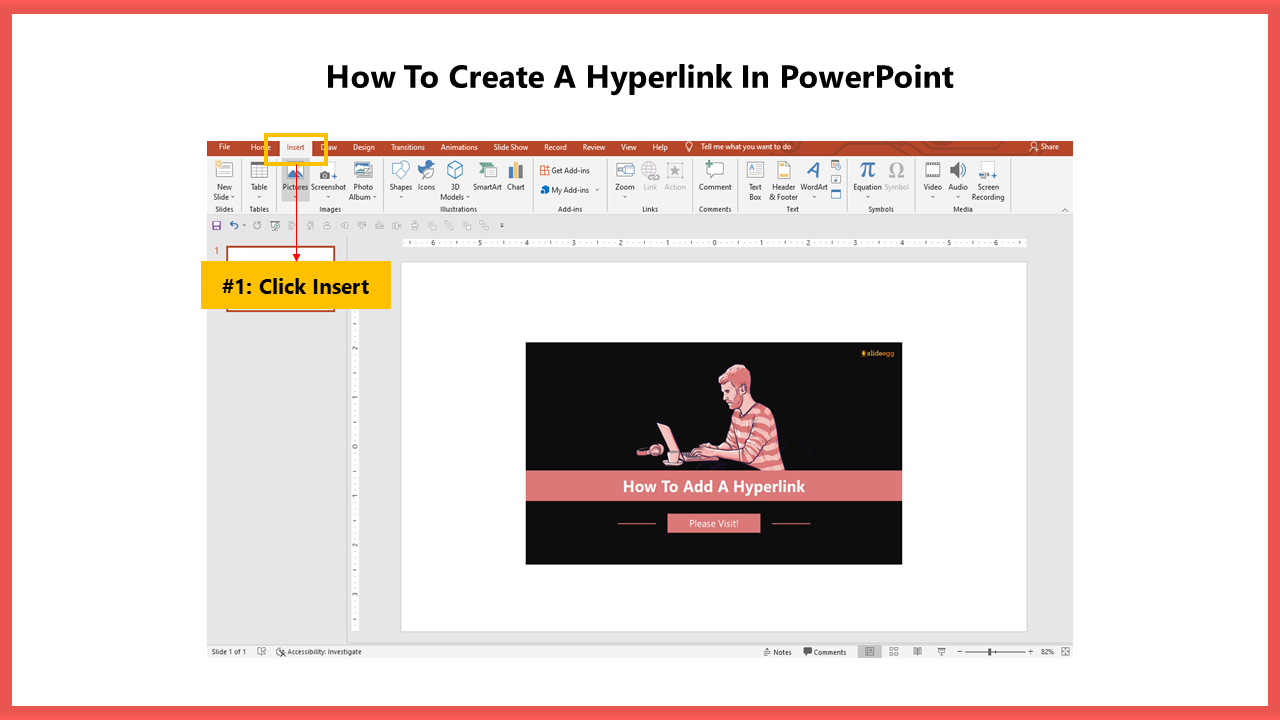Viewport: 1280px width, 720px height.
Task: Click the Please Visit! box on slide
Action: [714, 523]
